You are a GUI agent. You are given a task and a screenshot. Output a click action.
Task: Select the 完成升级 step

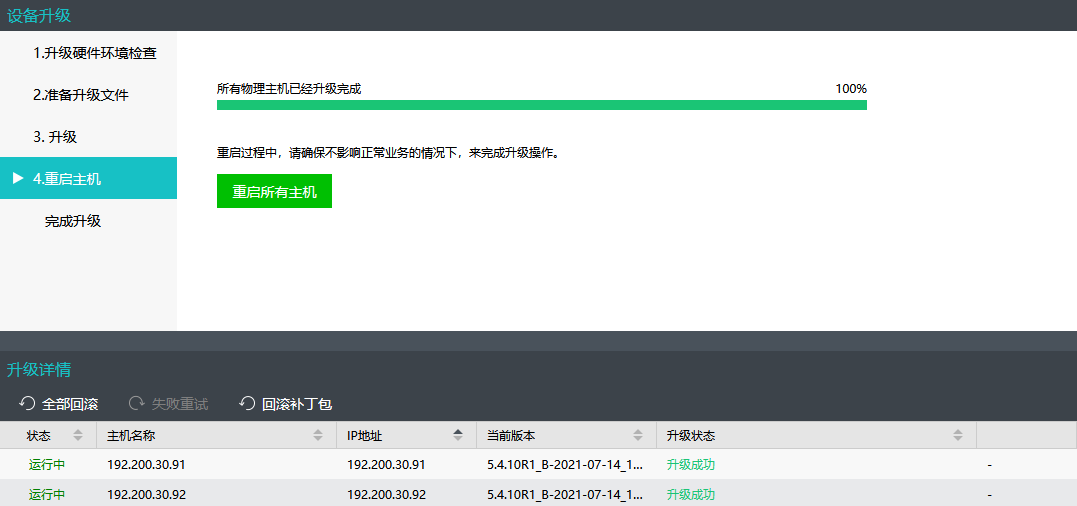click(x=73, y=221)
